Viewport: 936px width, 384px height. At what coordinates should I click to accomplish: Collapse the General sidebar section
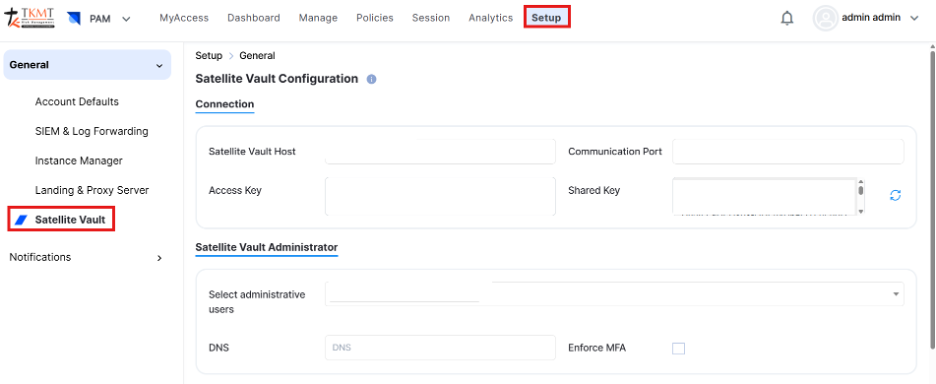tap(159, 65)
